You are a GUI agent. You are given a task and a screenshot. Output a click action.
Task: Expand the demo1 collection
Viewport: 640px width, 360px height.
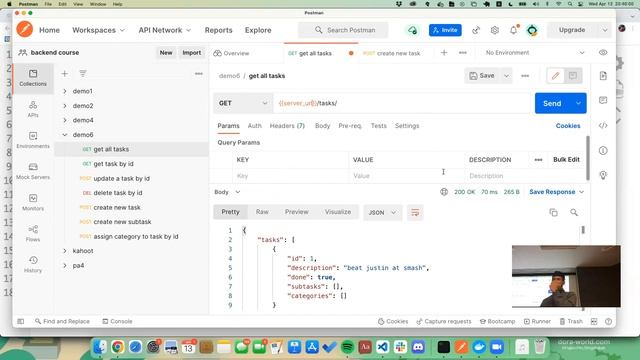coord(65,91)
